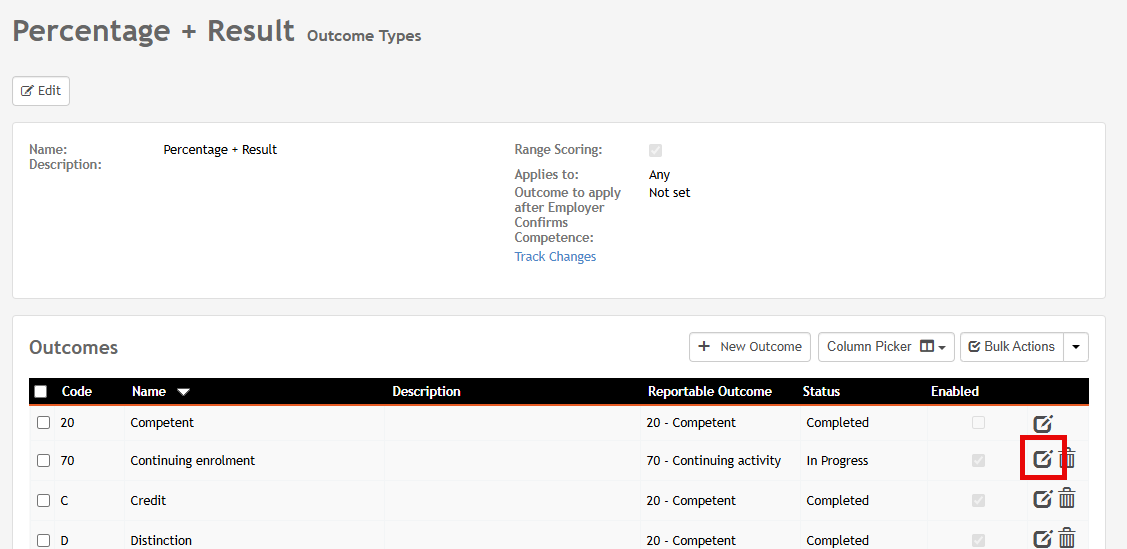Open the Track Changes link
Viewport: 1127px width, 549px height.
click(555, 257)
